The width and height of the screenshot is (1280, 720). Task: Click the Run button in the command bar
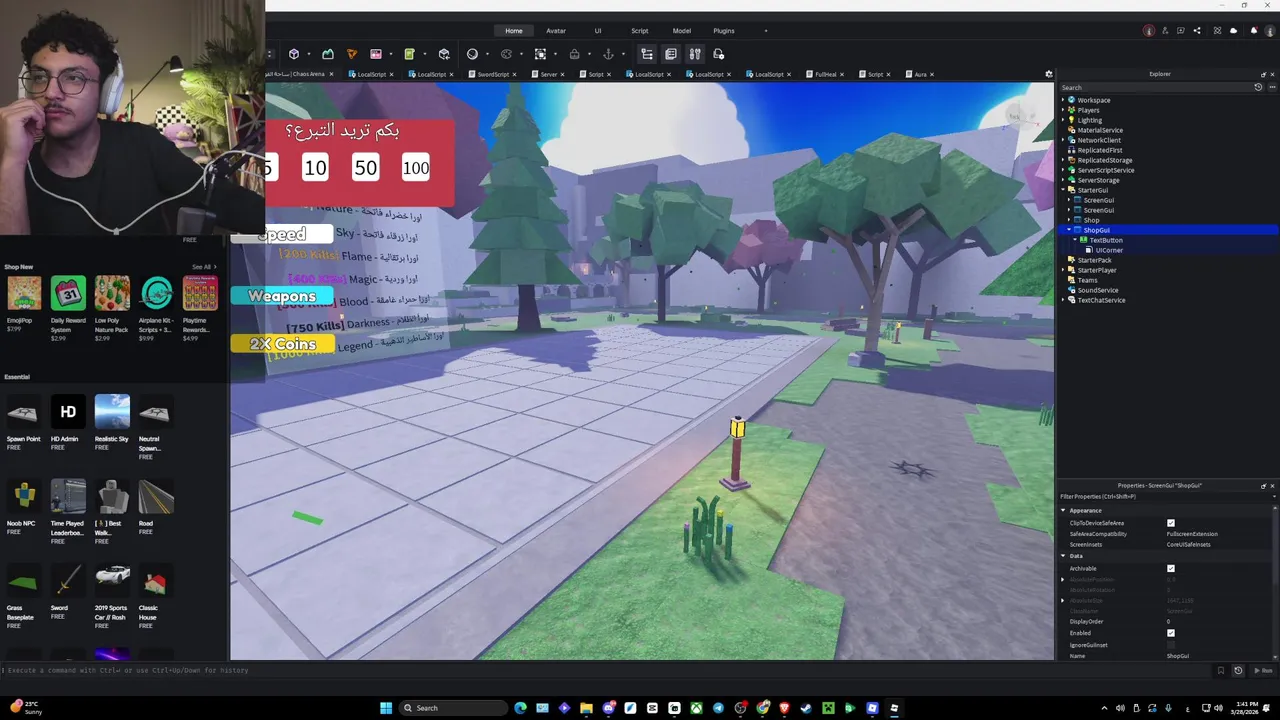pos(1264,670)
